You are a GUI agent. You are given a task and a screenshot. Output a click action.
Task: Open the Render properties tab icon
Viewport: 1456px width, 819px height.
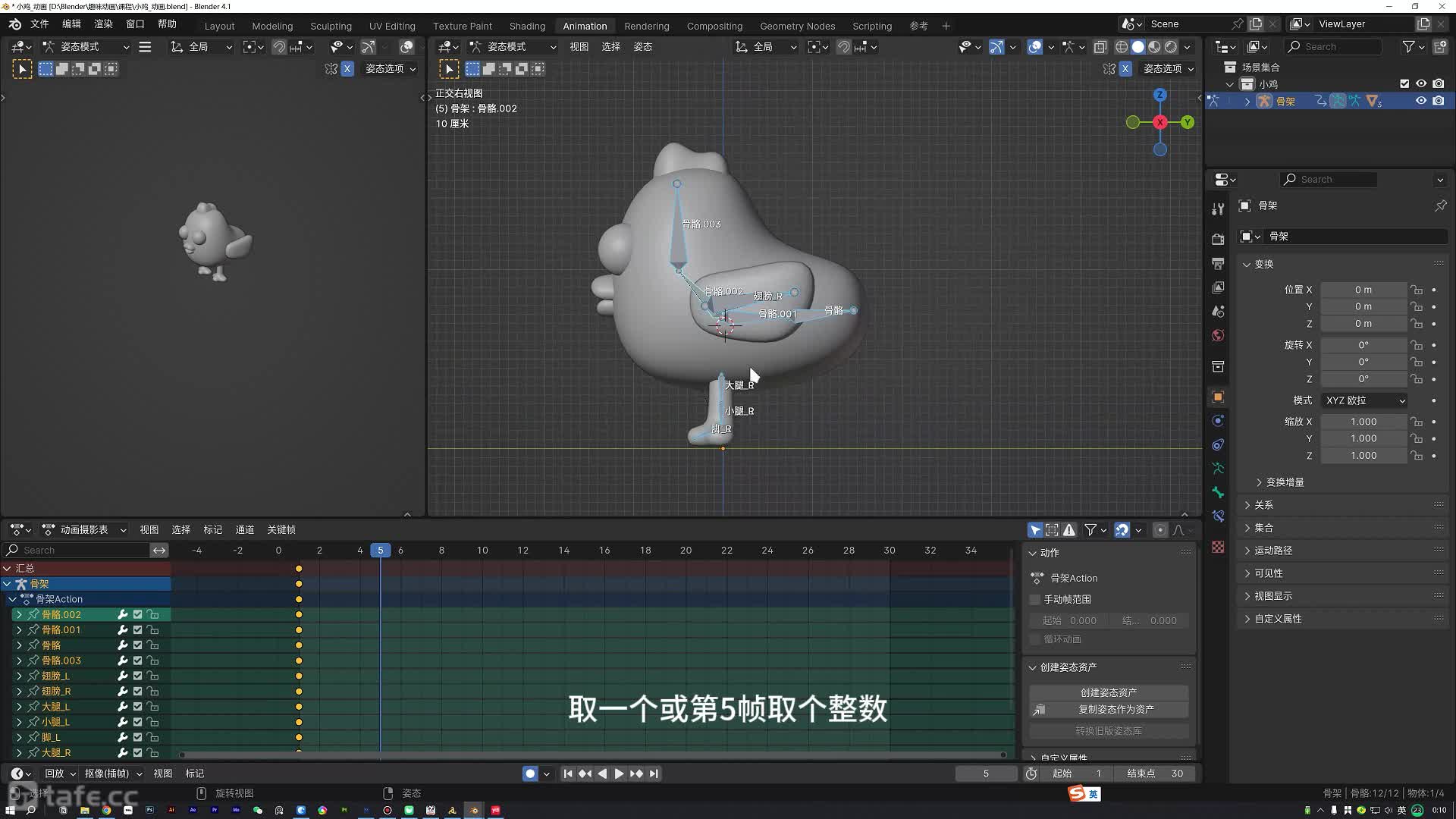click(x=1218, y=239)
